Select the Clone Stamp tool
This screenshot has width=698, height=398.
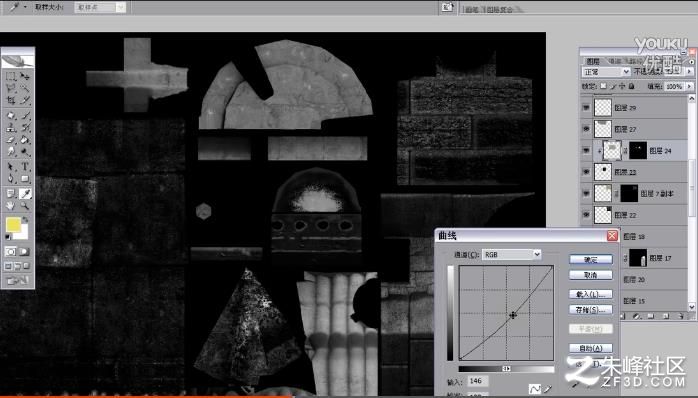pyautogui.click(x=11, y=128)
